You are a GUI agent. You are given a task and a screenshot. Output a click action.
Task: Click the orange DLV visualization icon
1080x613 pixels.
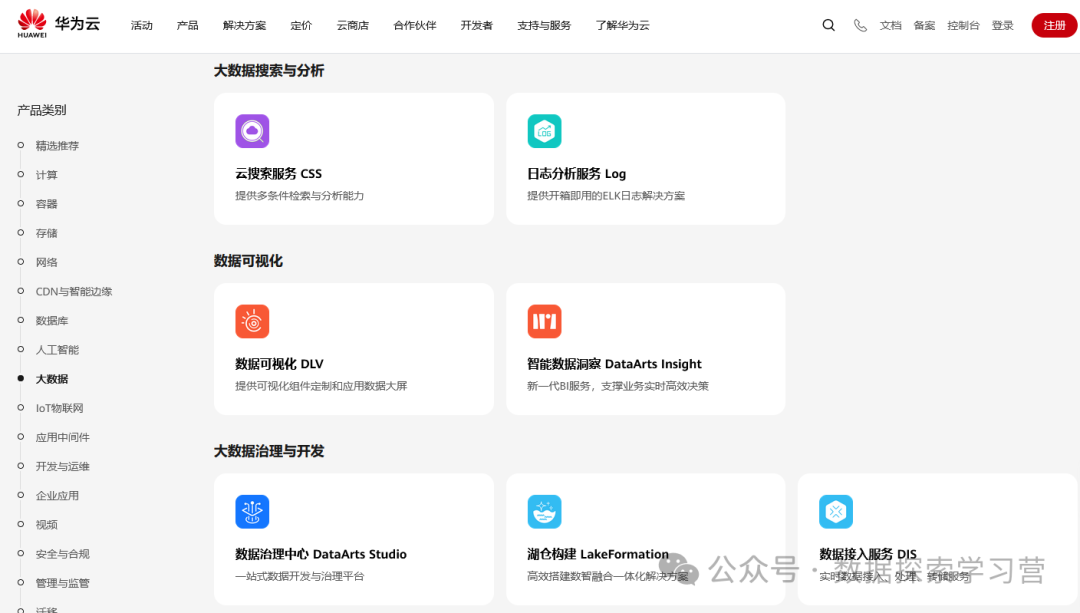(252, 321)
